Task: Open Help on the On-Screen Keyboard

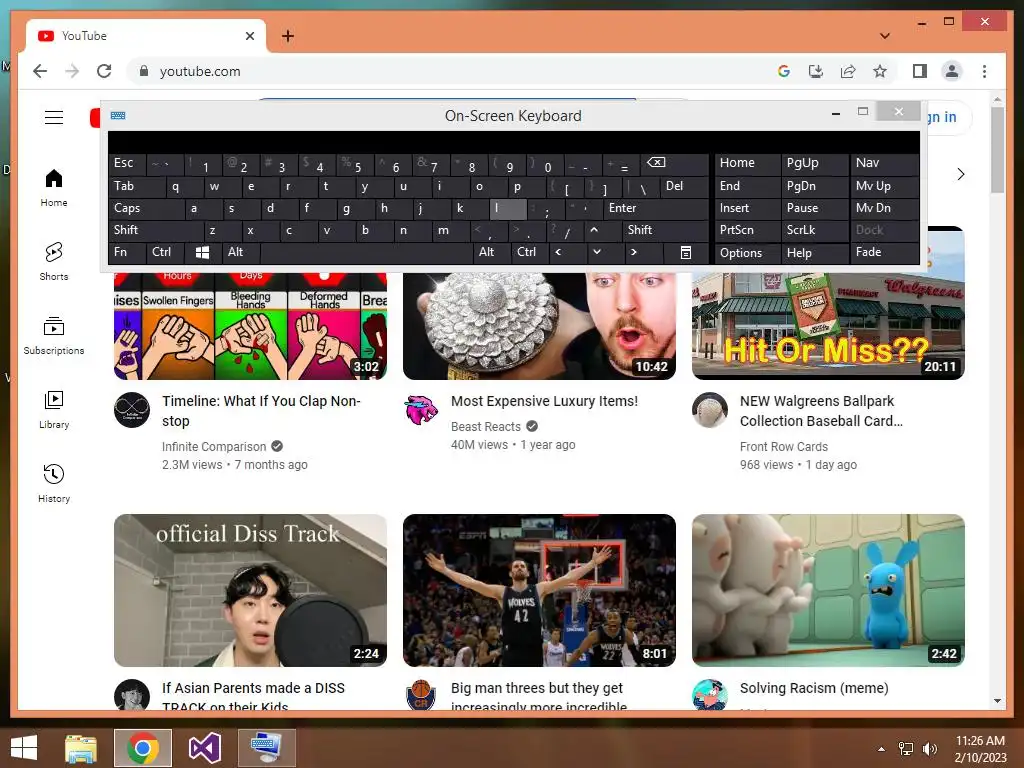Action: [814, 253]
